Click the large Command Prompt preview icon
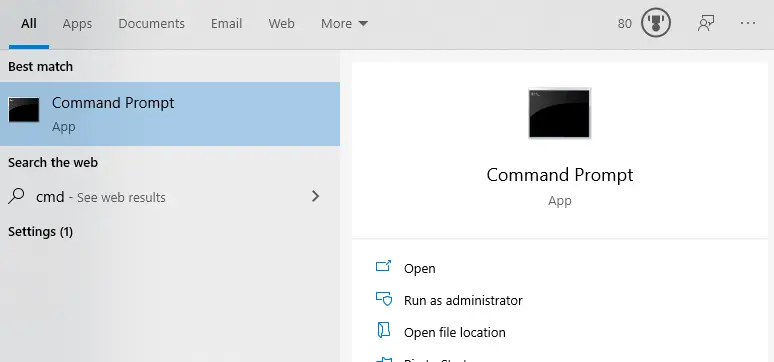The width and height of the screenshot is (774, 362). click(559, 113)
